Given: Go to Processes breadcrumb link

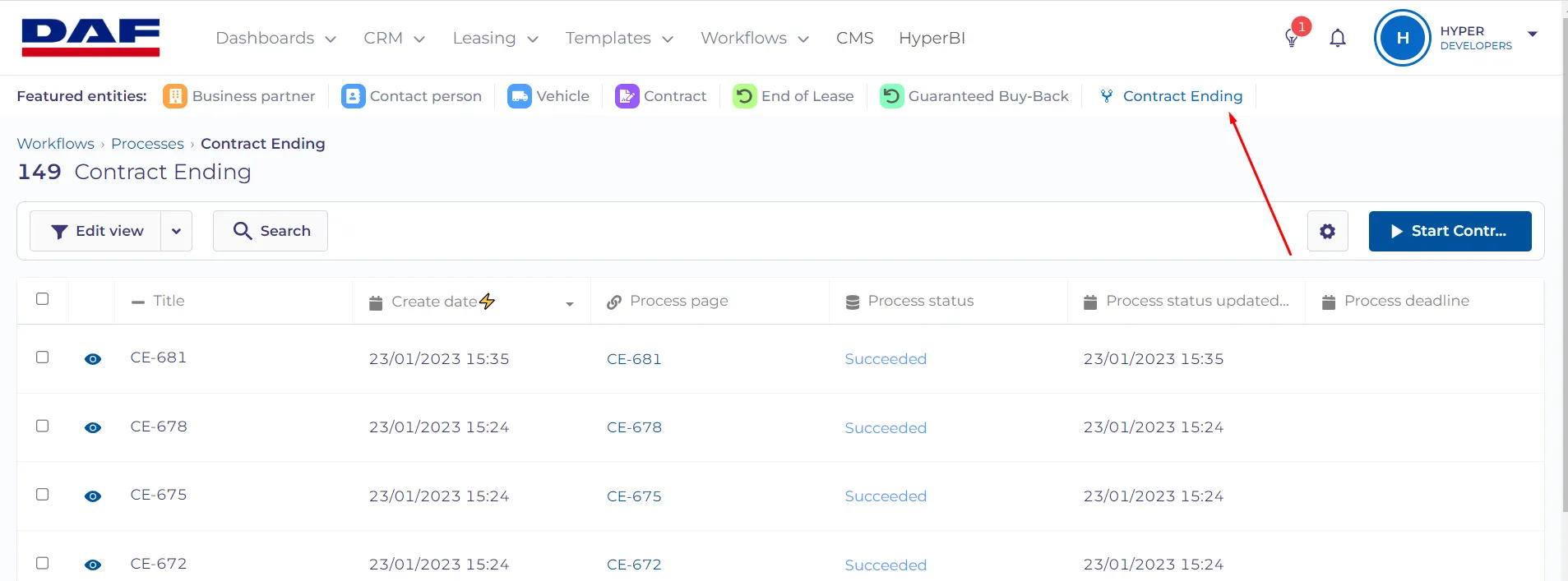Looking at the screenshot, I should coord(147,144).
